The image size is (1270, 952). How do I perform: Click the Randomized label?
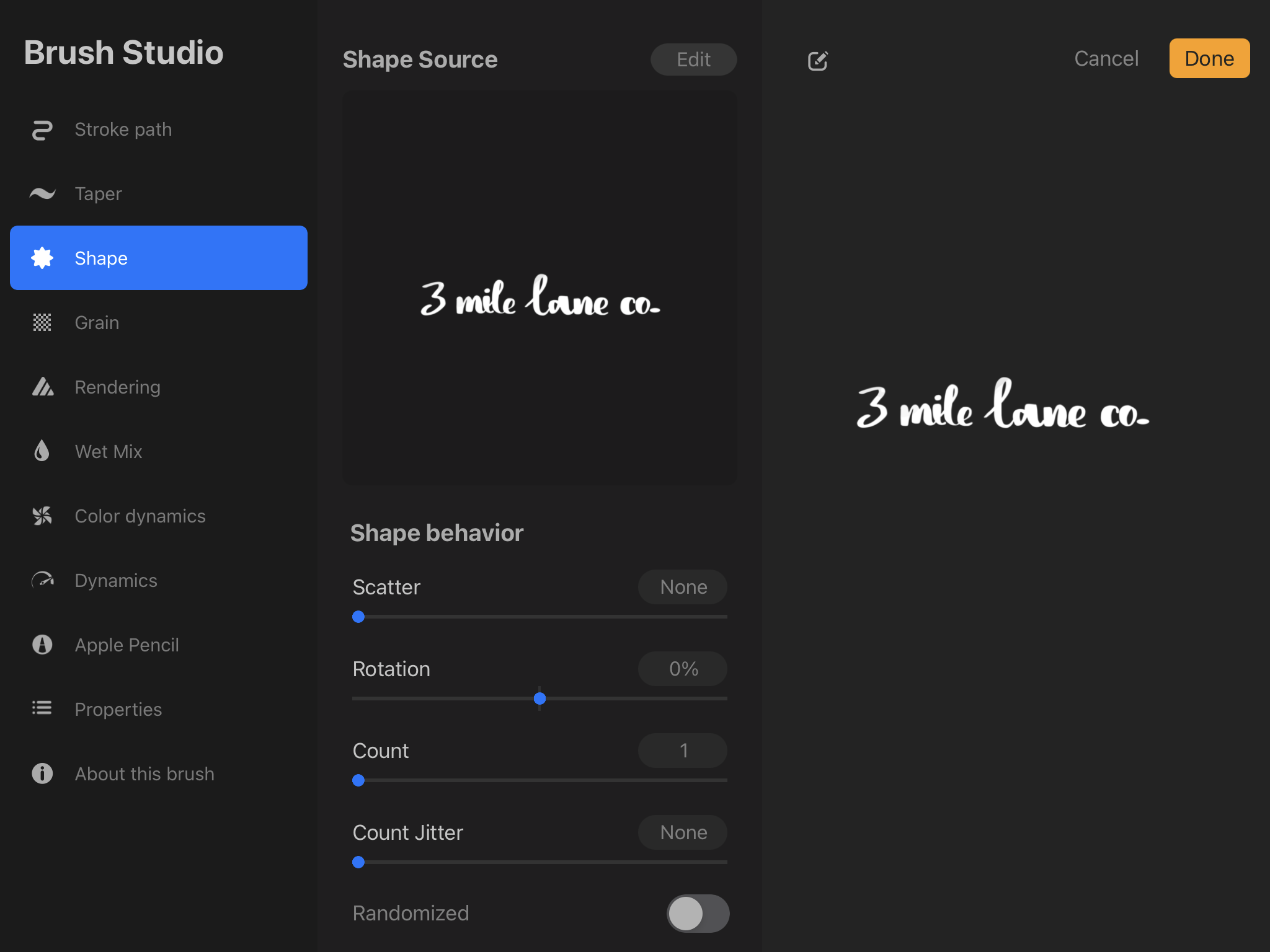(411, 913)
